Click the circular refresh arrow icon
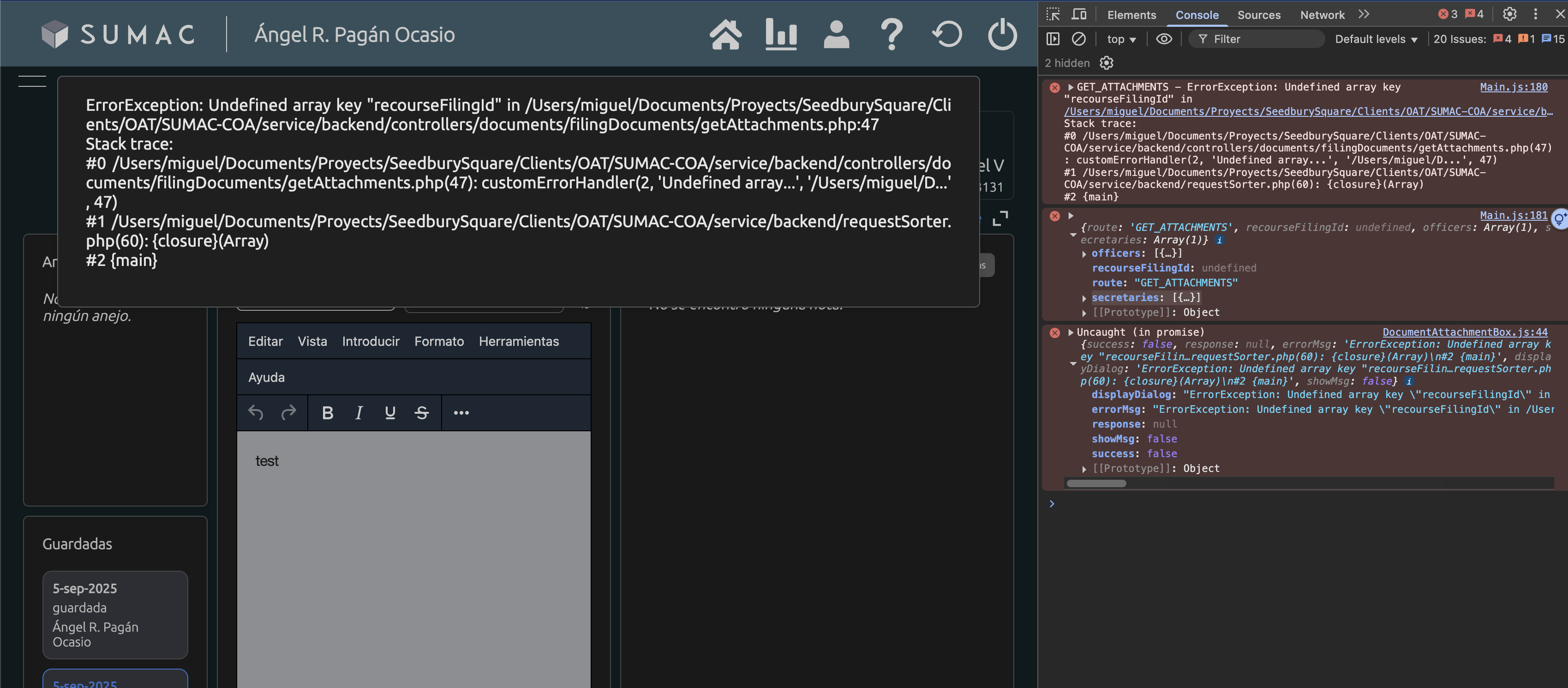 point(947,35)
